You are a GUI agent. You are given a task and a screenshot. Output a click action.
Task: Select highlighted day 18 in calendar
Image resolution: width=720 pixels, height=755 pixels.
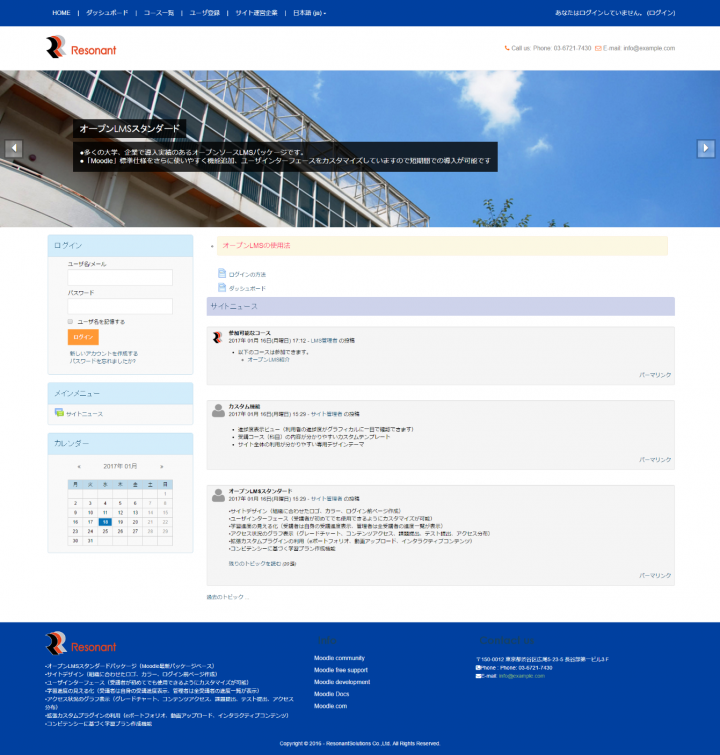(105, 522)
